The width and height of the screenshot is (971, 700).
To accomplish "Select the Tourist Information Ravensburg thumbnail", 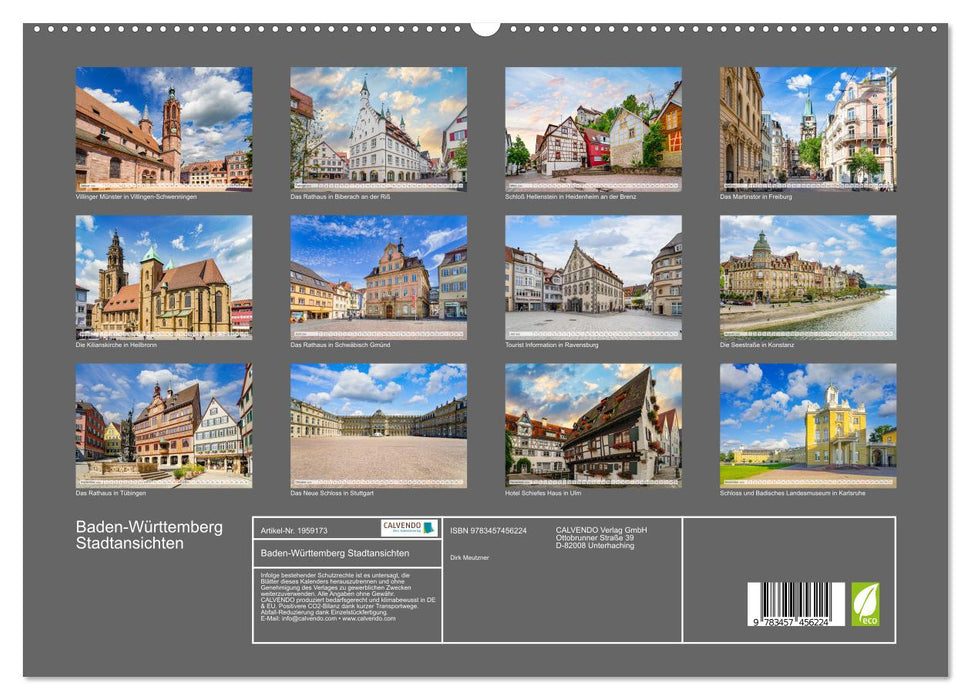I will 593,277.
